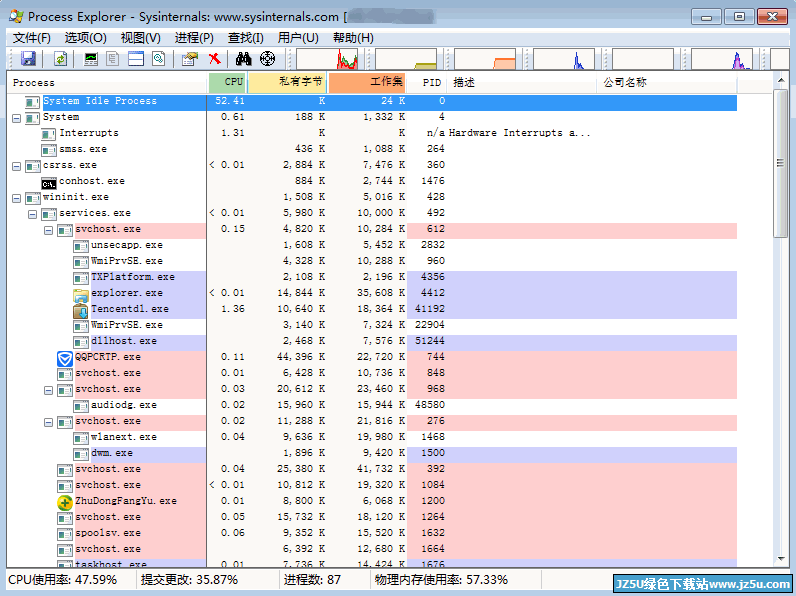Viewport: 796px width, 596px height.
Task: Click the 进程数: 87 status entry
Action: tap(312, 580)
